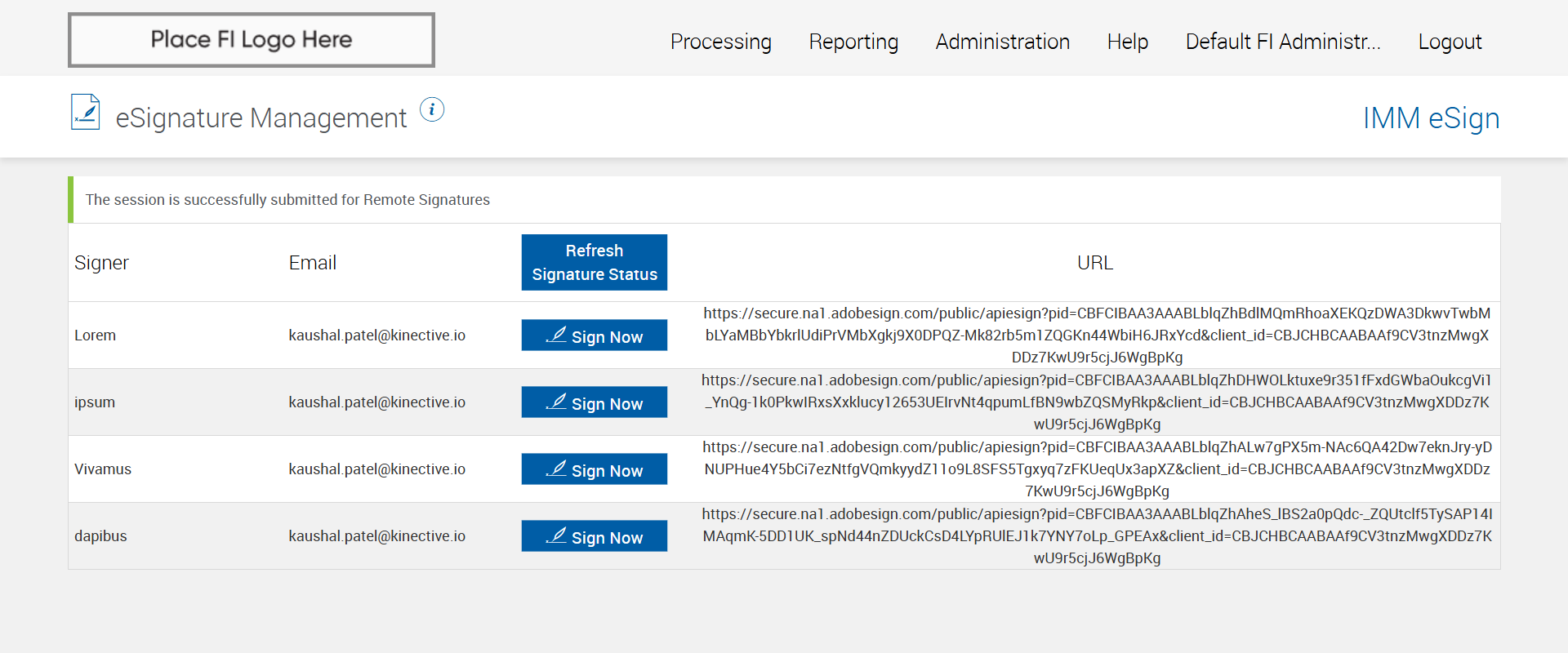This screenshot has height=653, width=1568.
Task: Select the signing URL for Vivamus
Action: (1097, 469)
